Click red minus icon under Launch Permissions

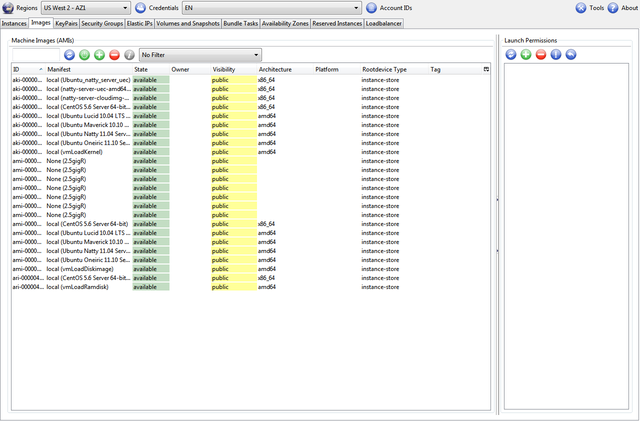(x=541, y=54)
